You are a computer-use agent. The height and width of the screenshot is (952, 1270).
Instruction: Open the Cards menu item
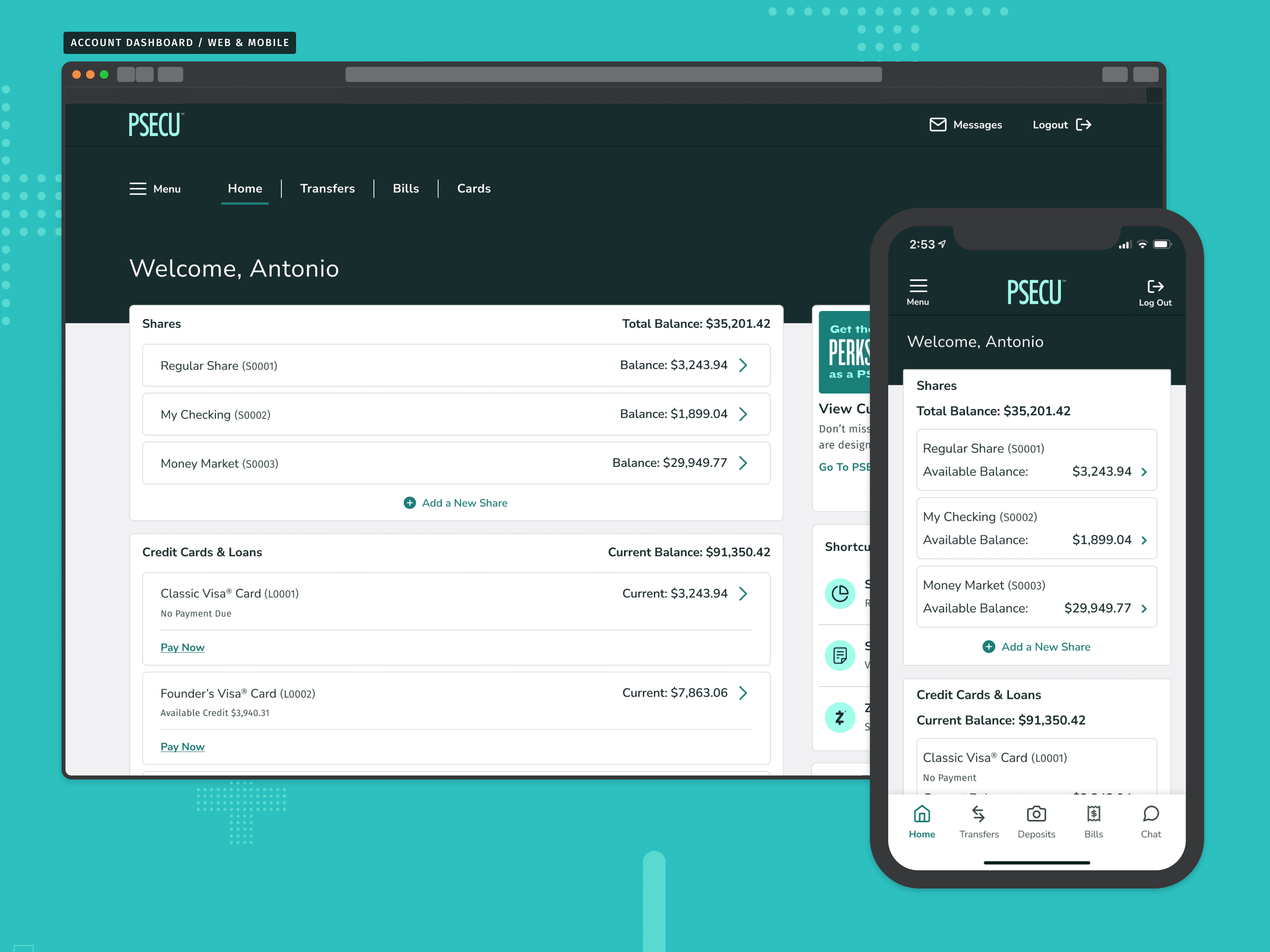tap(473, 188)
